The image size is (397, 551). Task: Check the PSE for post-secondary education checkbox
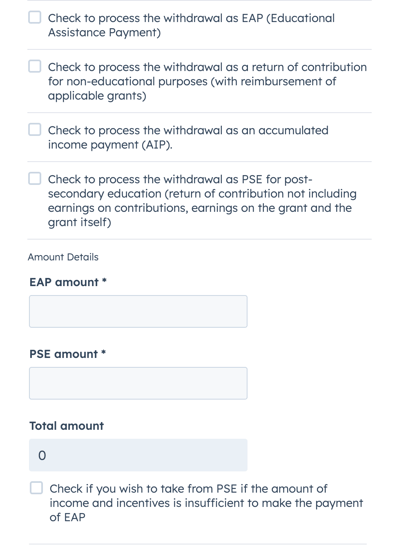pos(35,179)
